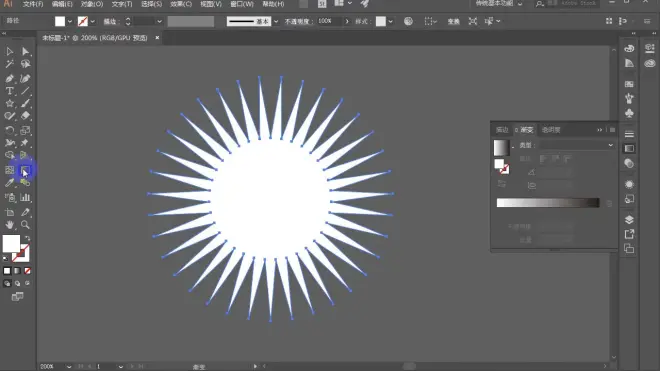This screenshot has width=660, height=371.
Task: Select the Curvature tool
Action: point(25,78)
